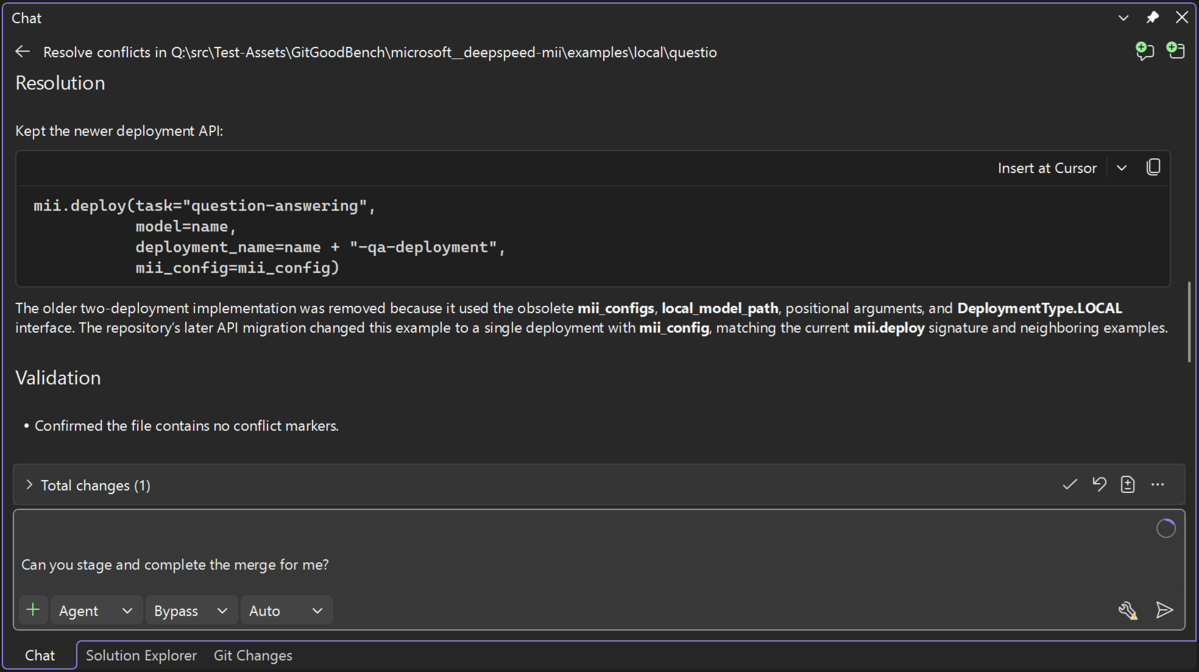Click the Resolve conflicts thread title
1199x672 pixels.
[380, 52]
